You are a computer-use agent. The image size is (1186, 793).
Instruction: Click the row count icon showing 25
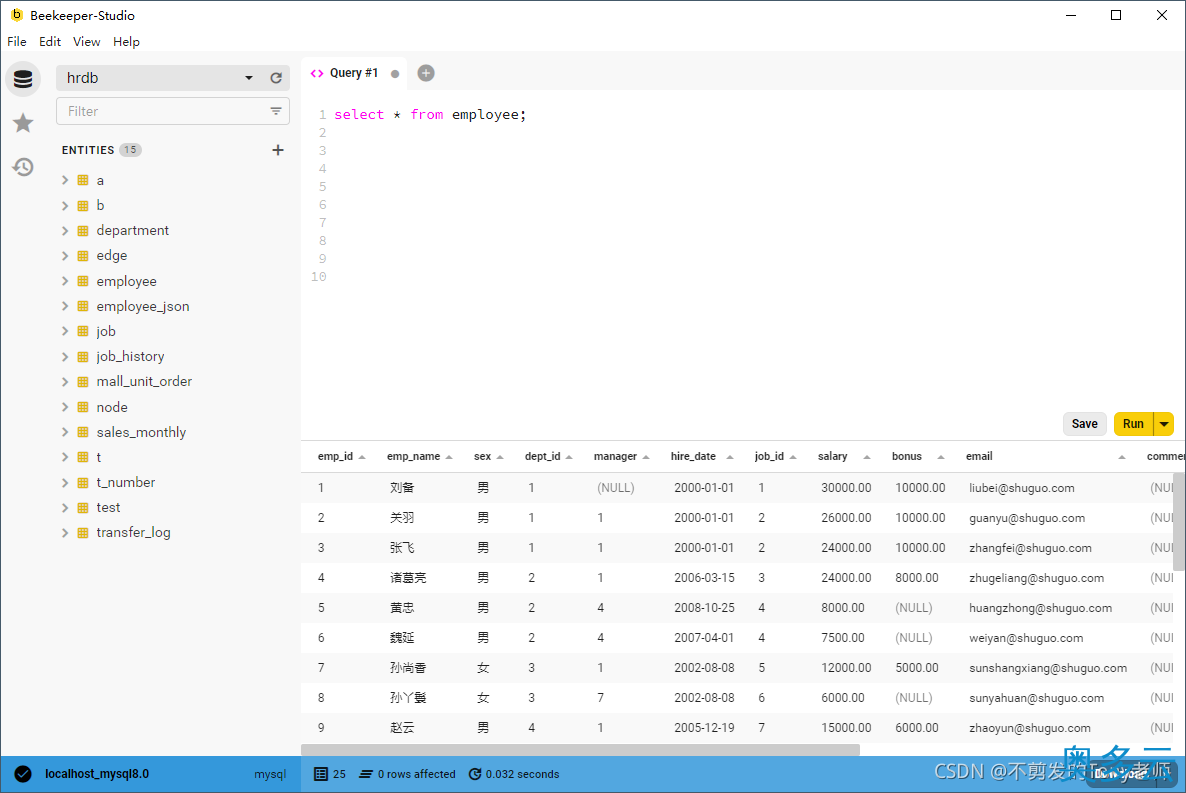point(321,774)
